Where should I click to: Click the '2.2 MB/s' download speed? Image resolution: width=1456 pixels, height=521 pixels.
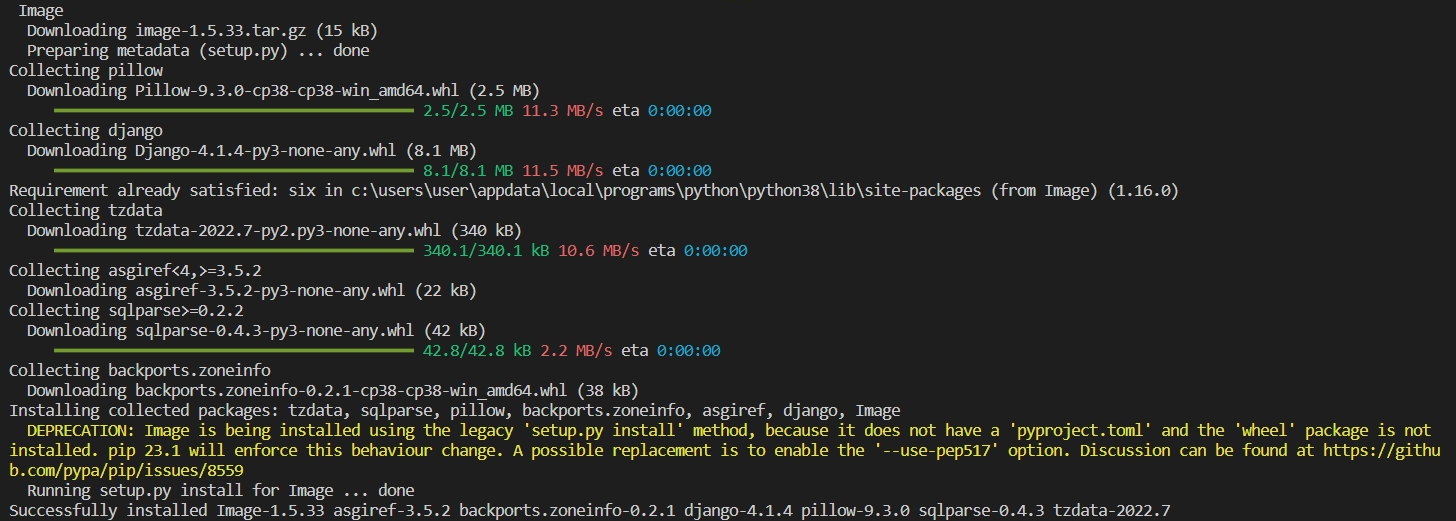[576, 350]
